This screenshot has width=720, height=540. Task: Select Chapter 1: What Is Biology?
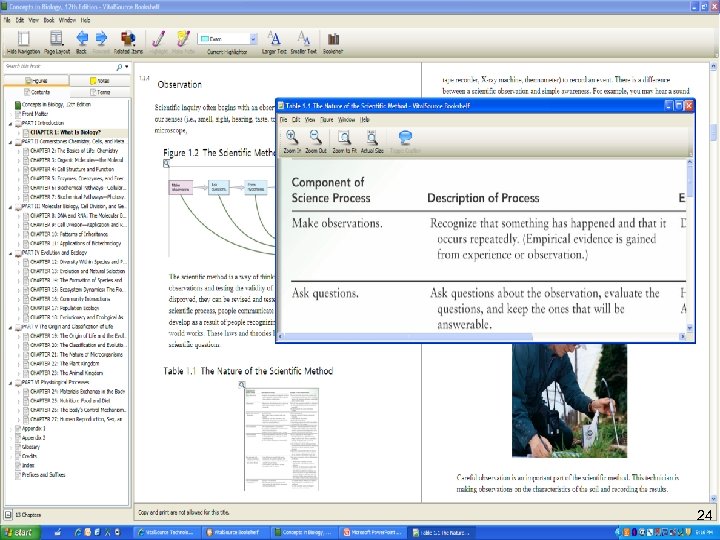point(66,131)
